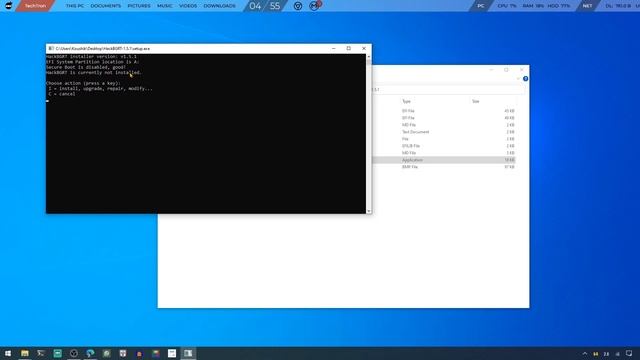
Task: Click the setup.exe path in console title
Action: [x=102, y=48]
